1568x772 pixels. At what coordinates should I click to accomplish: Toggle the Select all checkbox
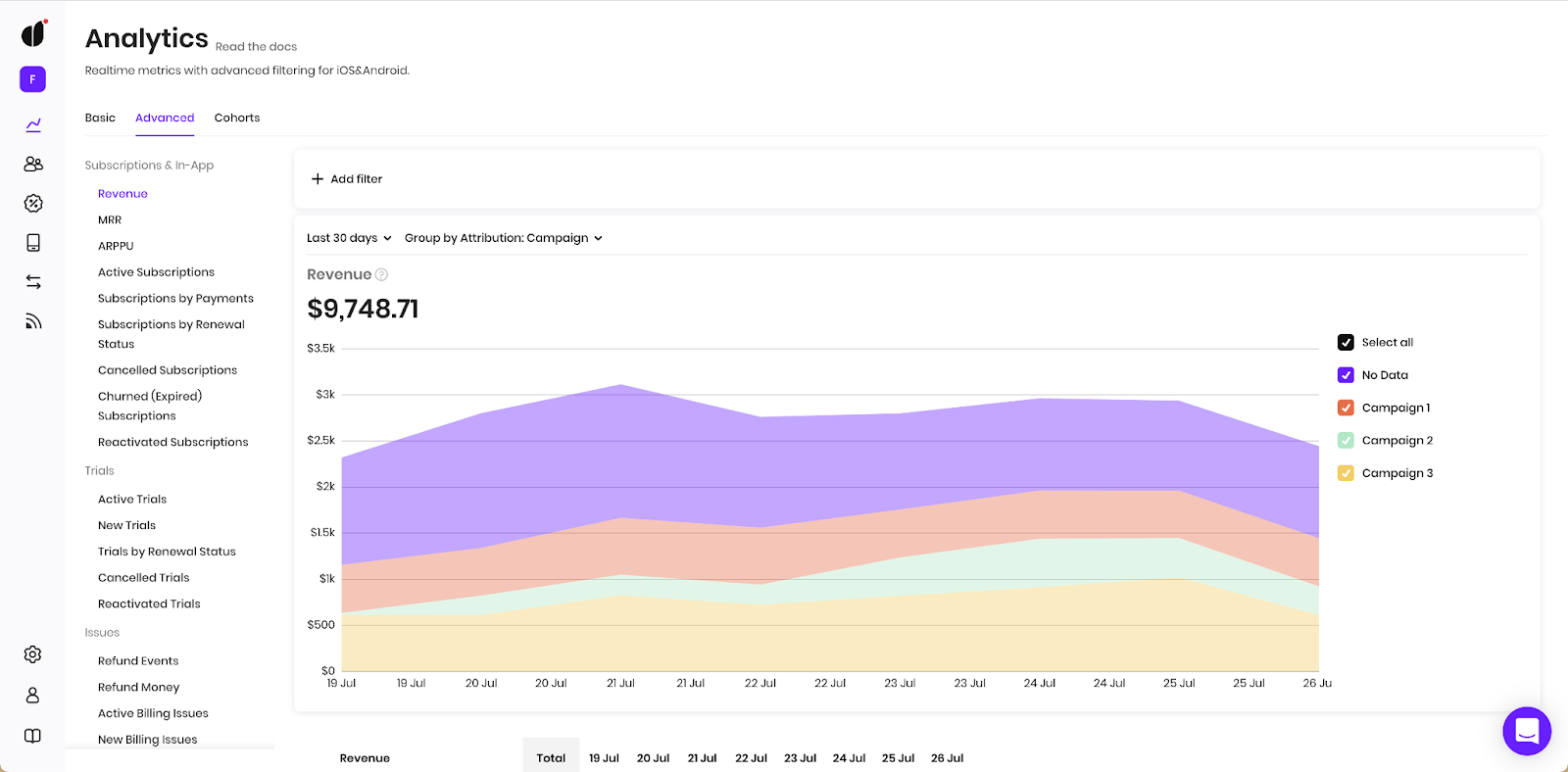click(x=1346, y=343)
